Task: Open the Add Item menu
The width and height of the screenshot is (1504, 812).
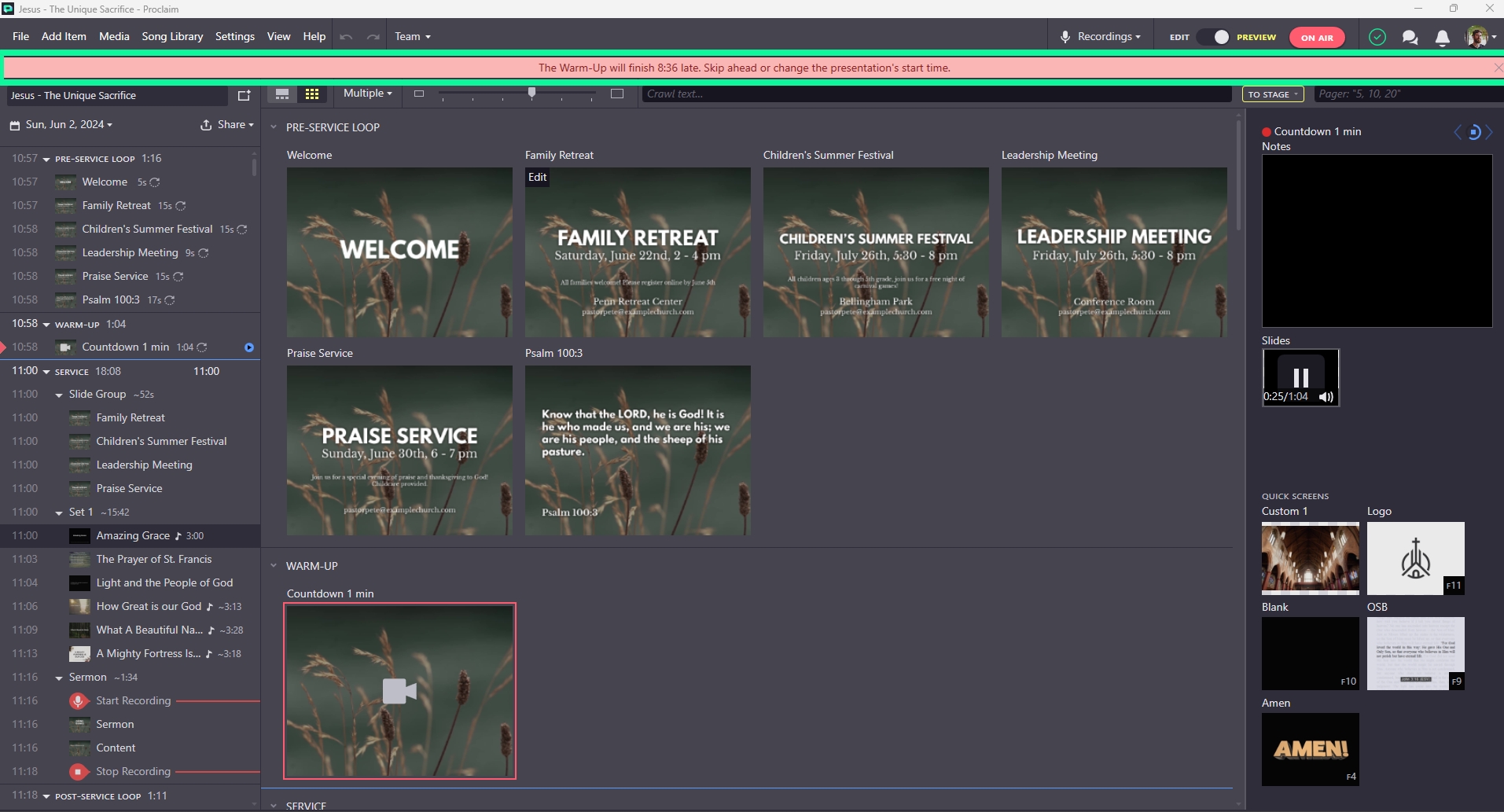Action: click(64, 37)
